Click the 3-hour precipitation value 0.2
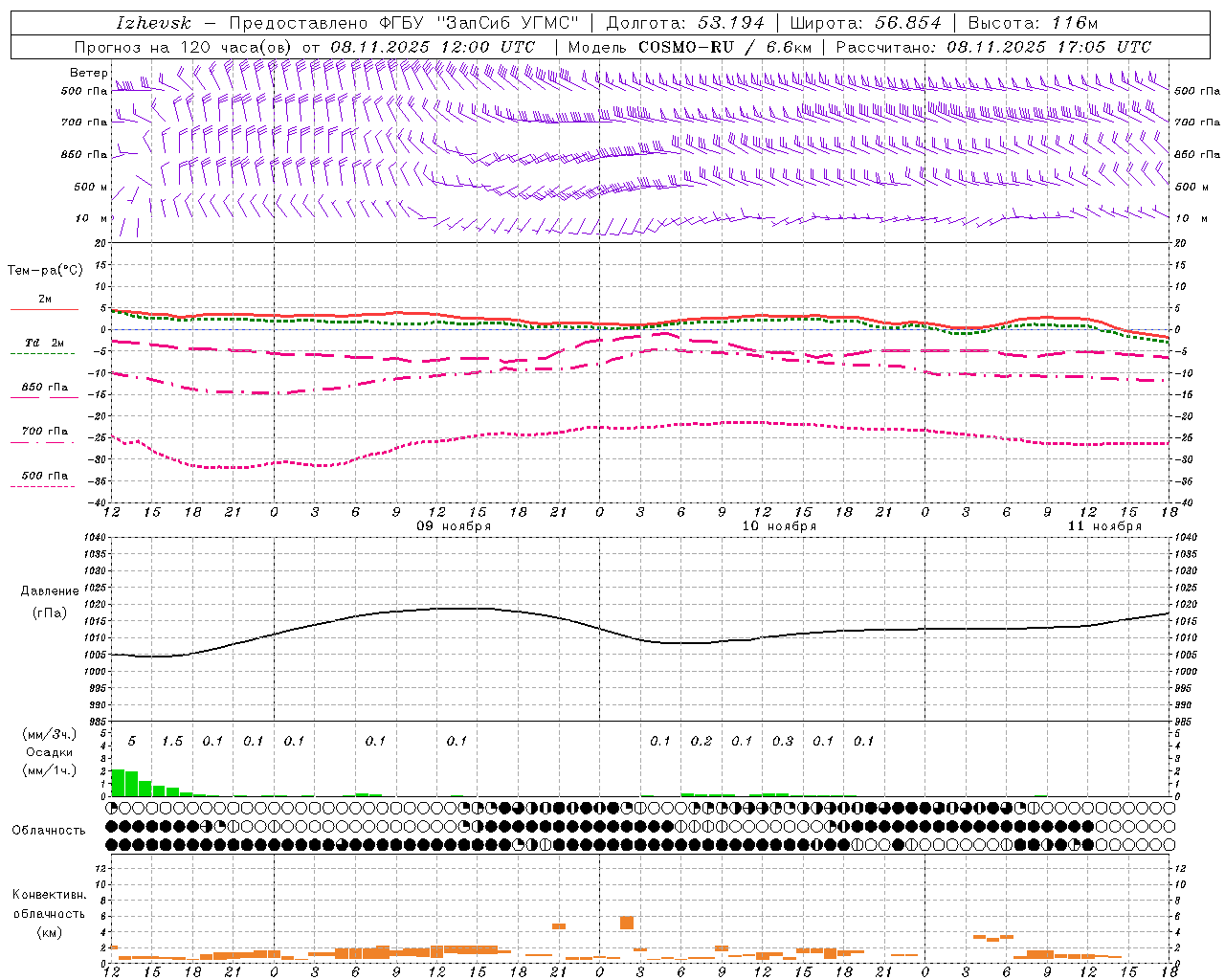The width and height of the screenshot is (1225, 980). (702, 741)
